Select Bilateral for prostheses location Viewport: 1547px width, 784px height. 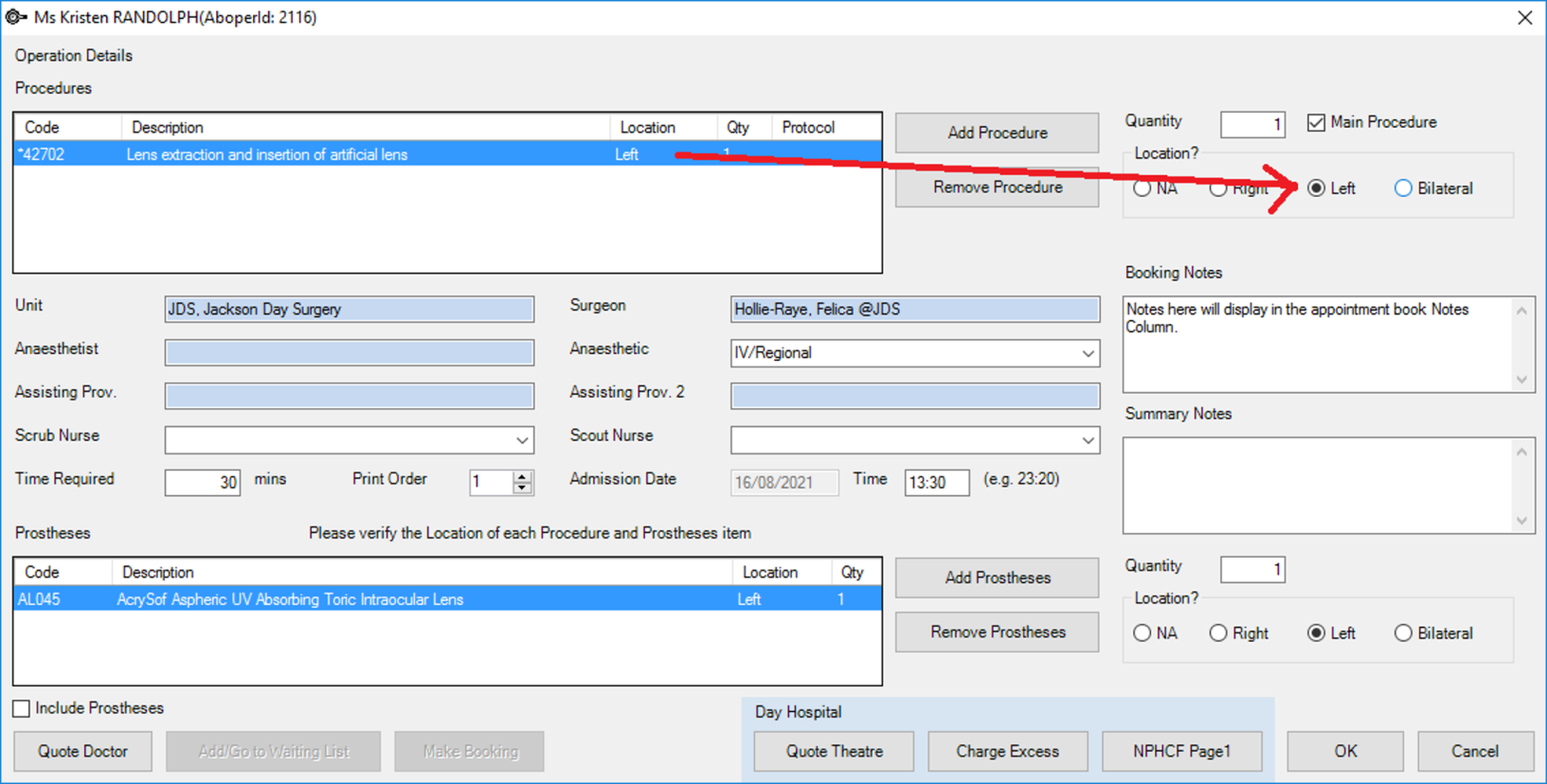tap(1403, 633)
